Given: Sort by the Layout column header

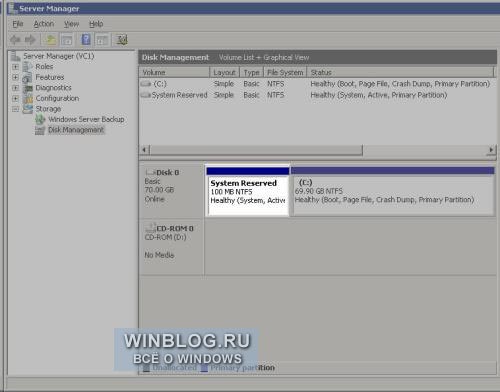Looking at the screenshot, I should click(225, 72).
